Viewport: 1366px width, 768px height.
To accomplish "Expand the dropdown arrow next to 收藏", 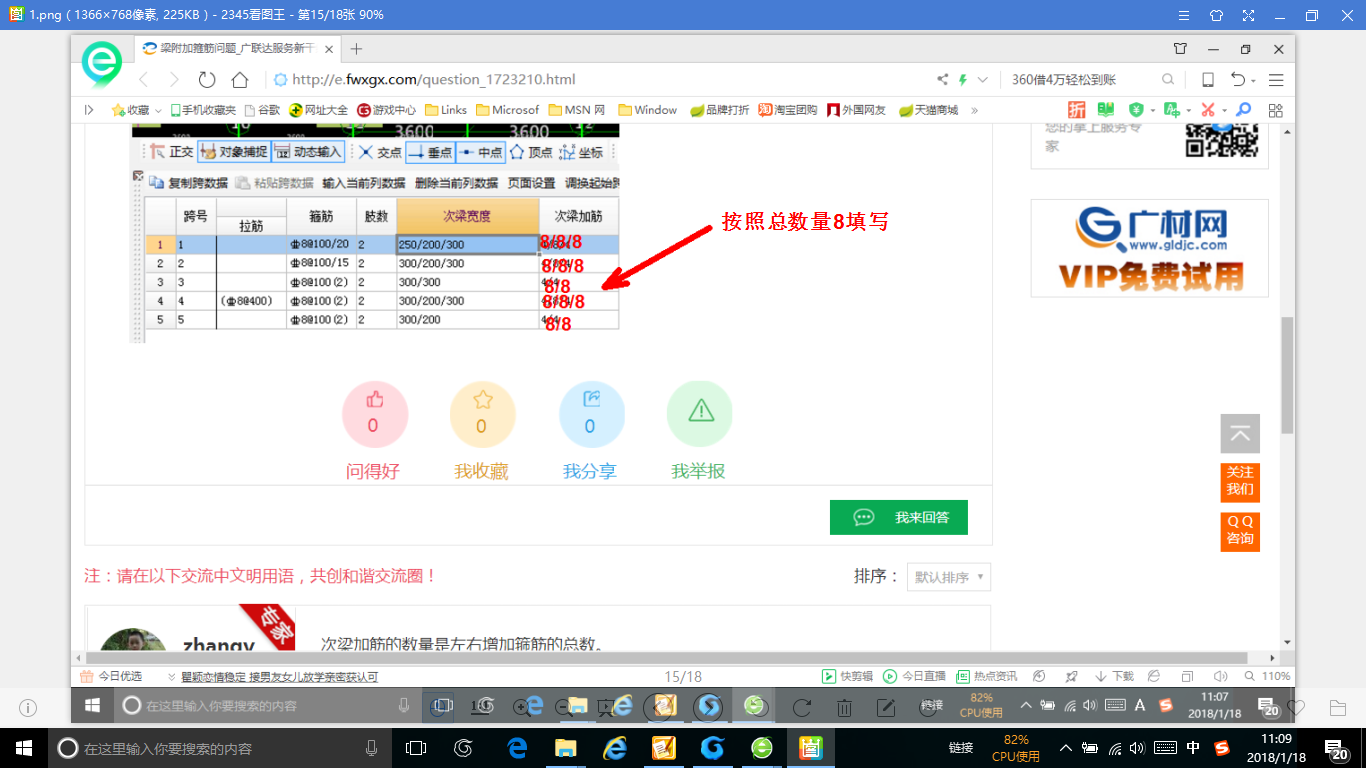I will point(158,111).
